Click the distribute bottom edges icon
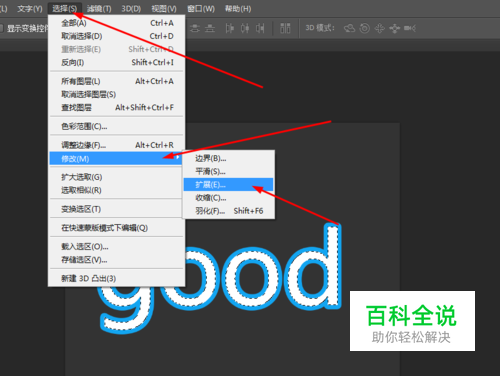 [210, 29]
